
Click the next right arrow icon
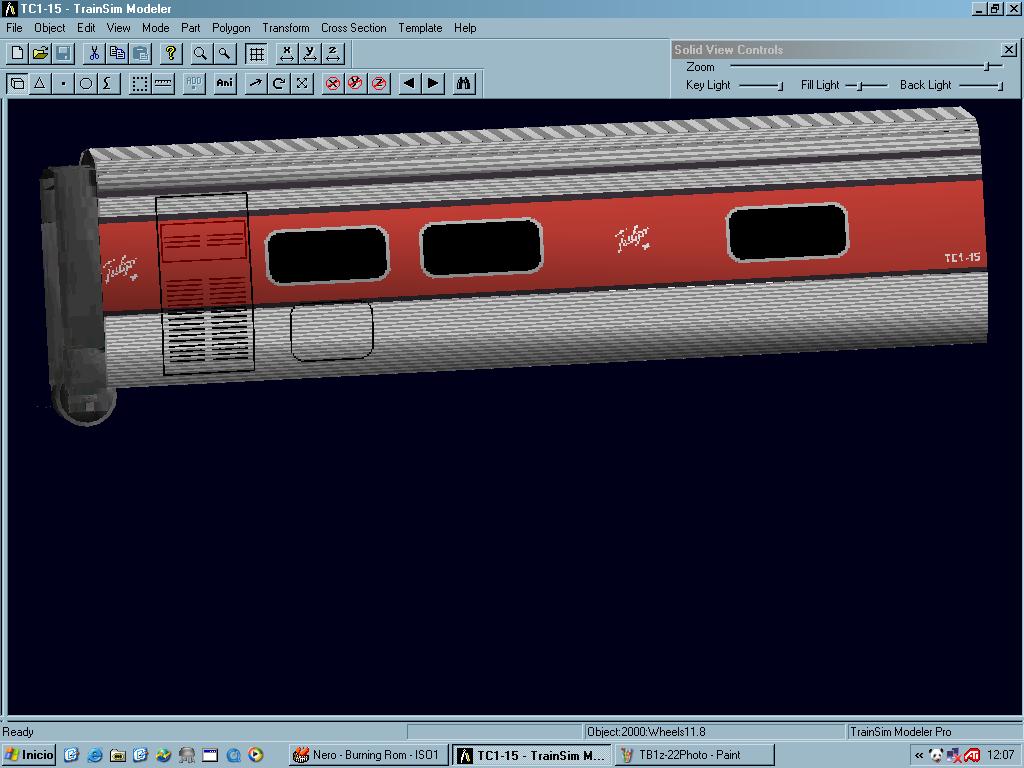tap(433, 83)
